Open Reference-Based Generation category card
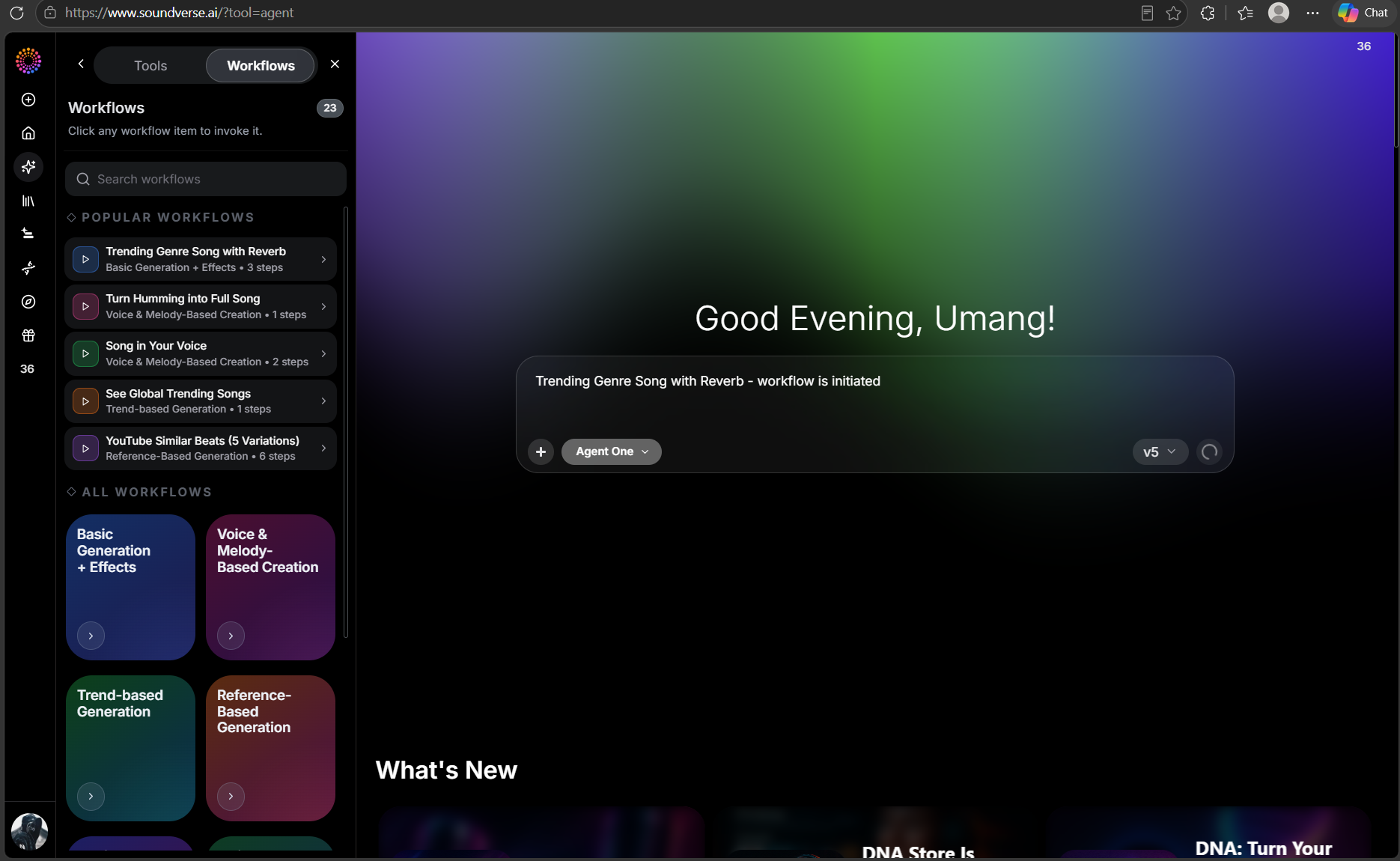 tap(270, 748)
